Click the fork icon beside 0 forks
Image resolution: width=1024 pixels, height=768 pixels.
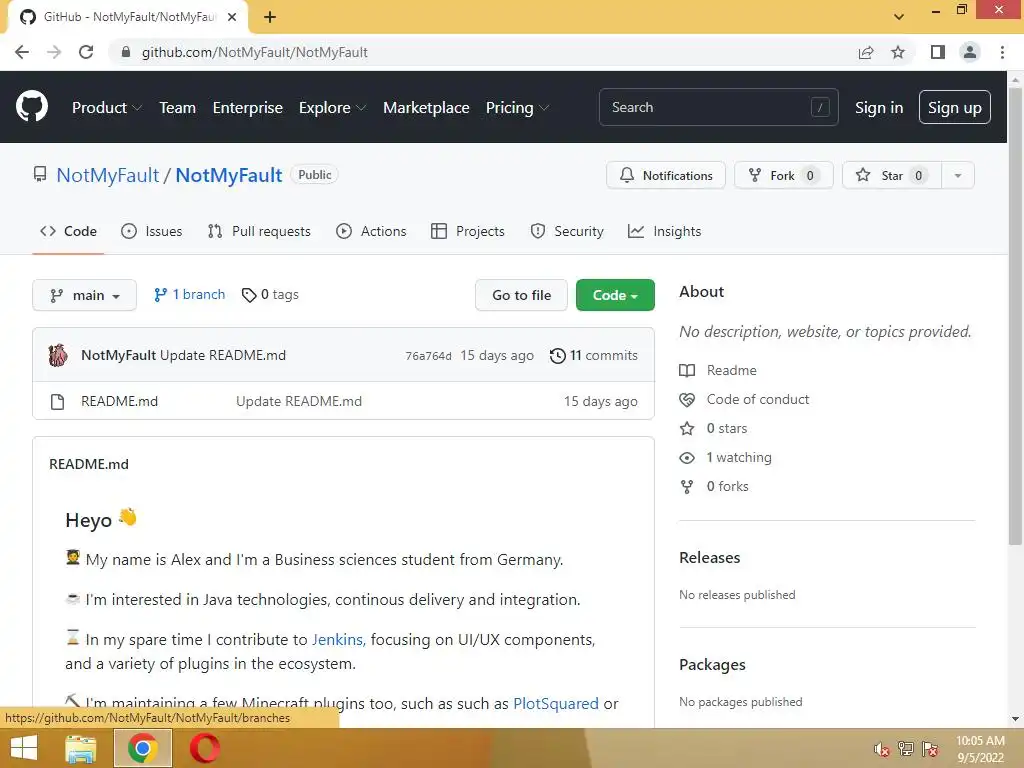[x=687, y=487]
